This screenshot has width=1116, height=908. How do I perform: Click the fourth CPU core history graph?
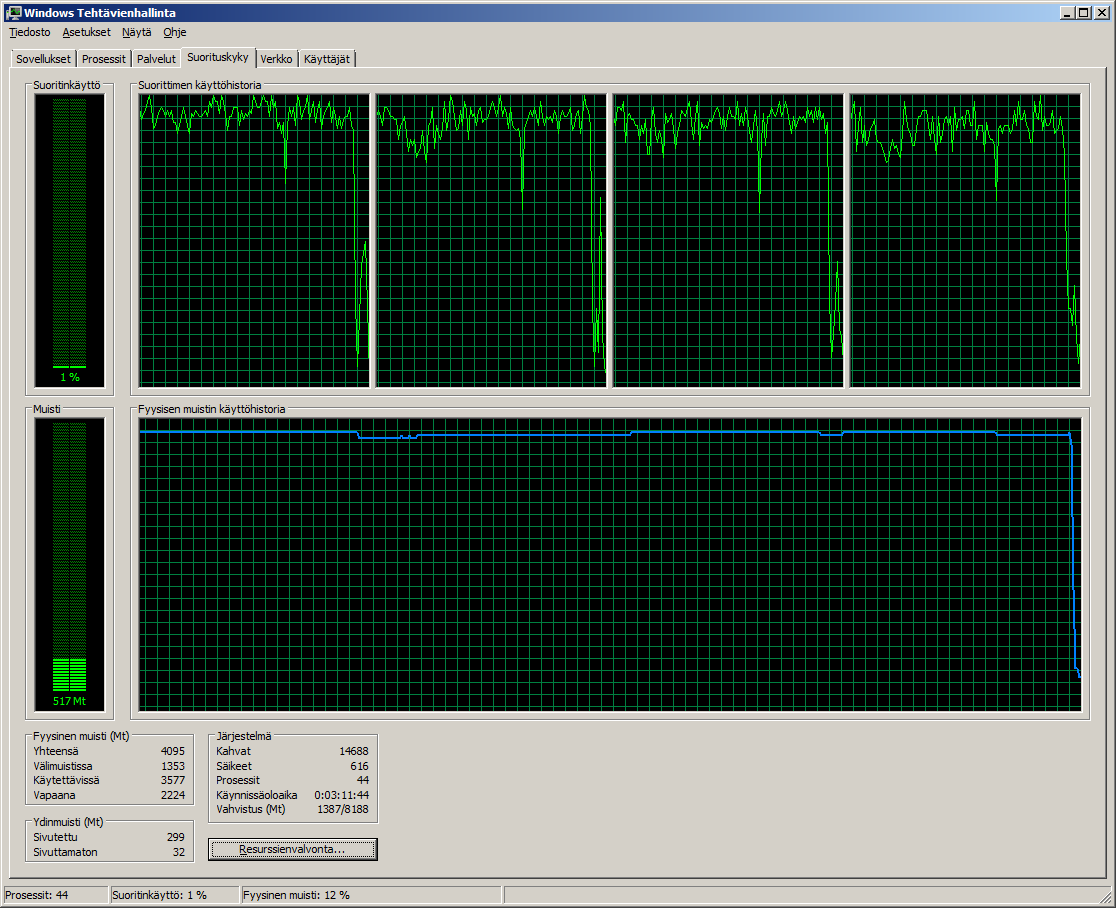coord(965,240)
